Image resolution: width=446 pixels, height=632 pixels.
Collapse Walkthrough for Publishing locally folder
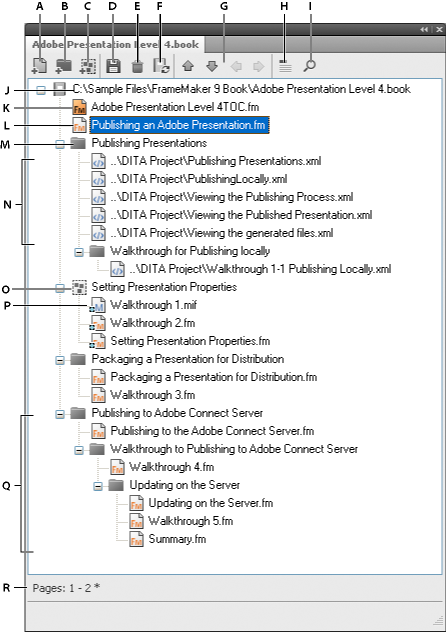[79, 252]
